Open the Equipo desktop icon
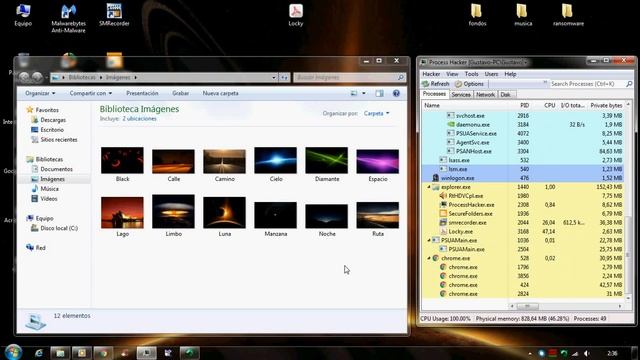 click(23, 15)
